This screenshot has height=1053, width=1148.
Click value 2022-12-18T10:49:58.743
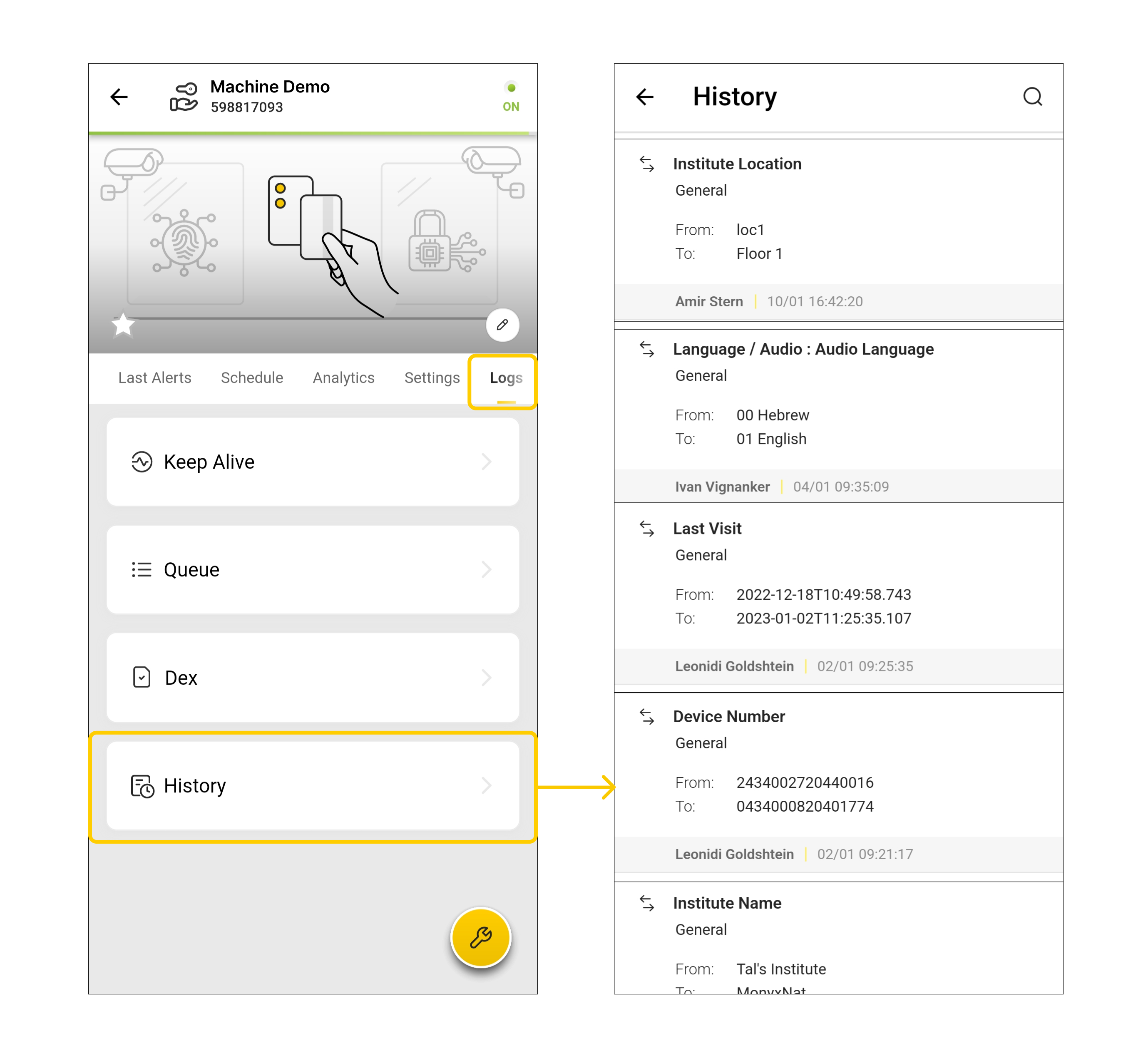823,594
